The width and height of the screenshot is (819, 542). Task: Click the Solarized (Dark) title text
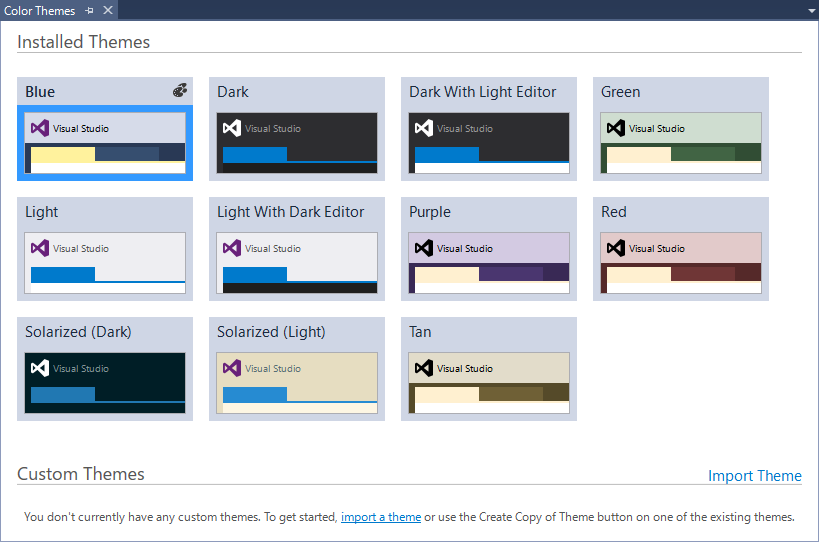(x=78, y=332)
